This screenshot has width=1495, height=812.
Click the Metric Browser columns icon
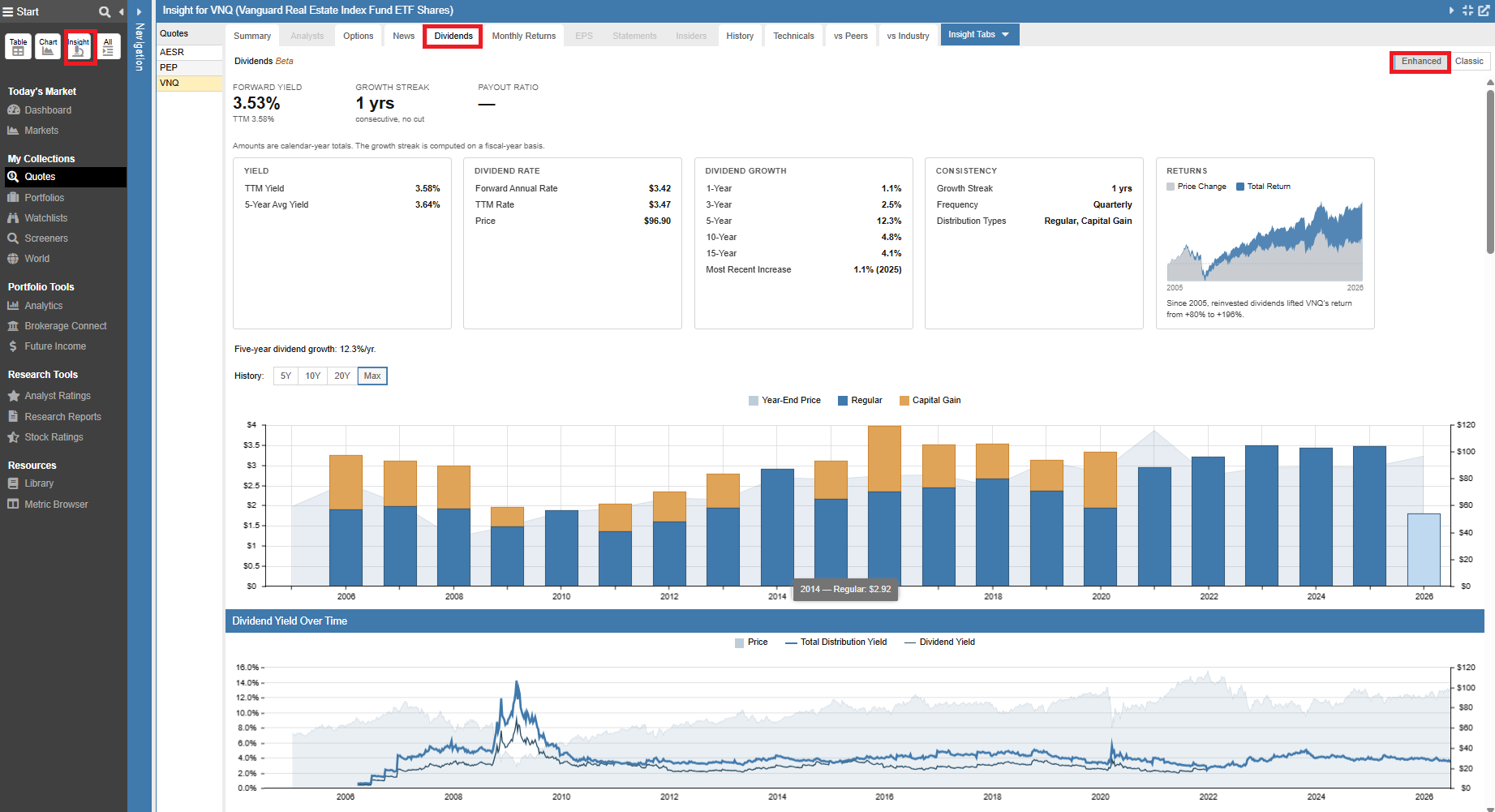tap(13, 505)
